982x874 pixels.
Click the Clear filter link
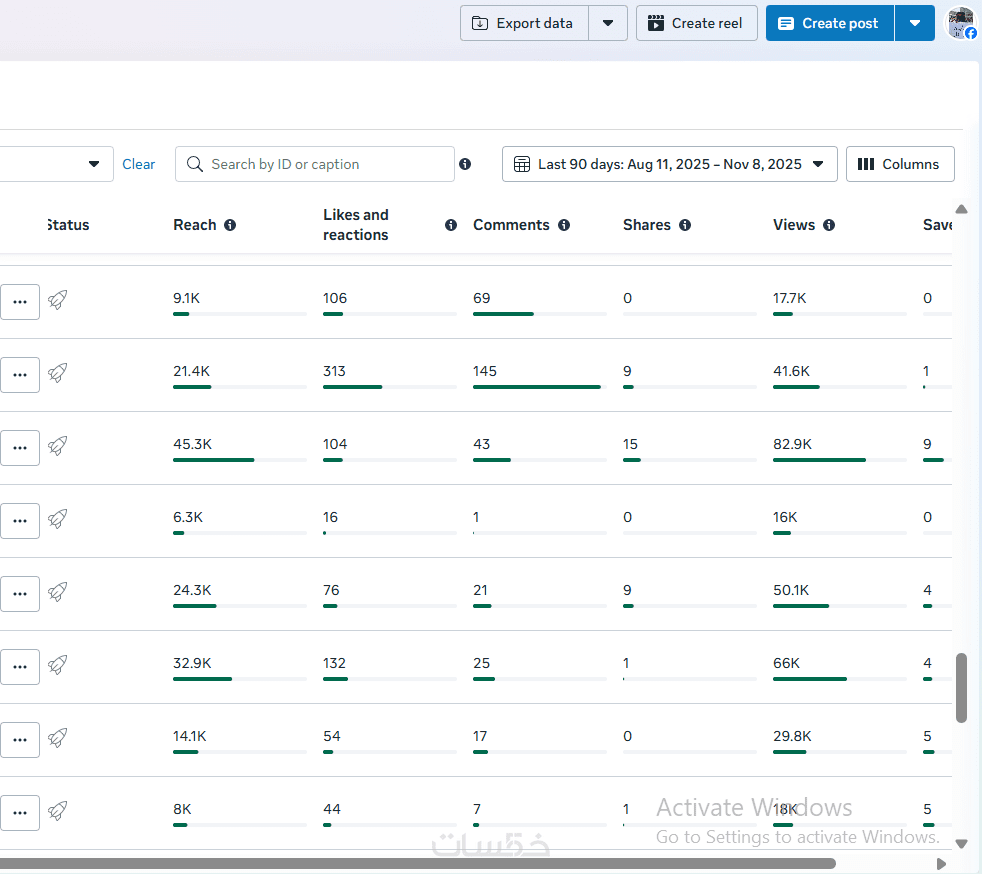pyautogui.click(x=139, y=164)
